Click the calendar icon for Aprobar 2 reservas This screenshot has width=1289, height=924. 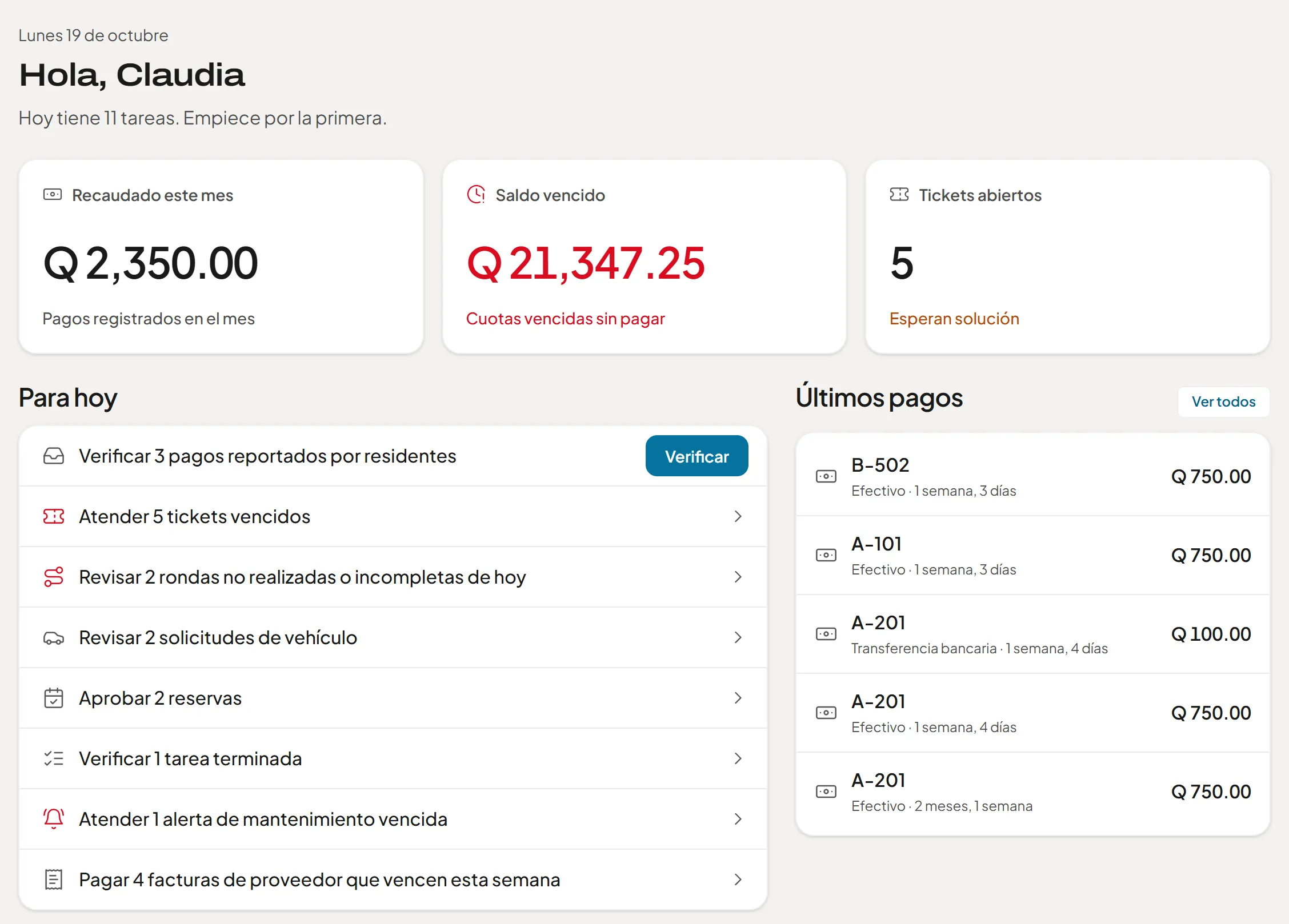tap(54, 698)
